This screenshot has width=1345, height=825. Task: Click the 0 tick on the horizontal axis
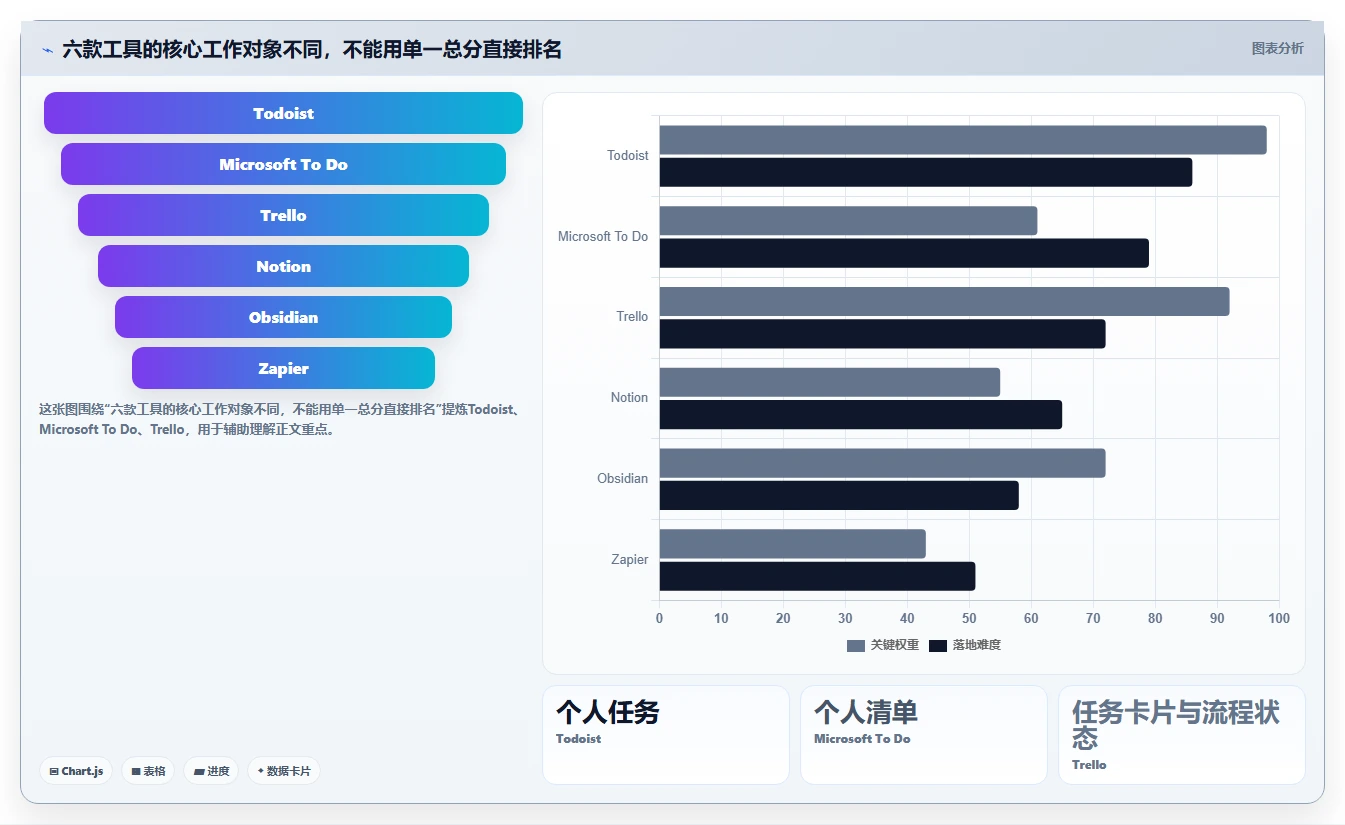pyautogui.click(x=659, y=618)
